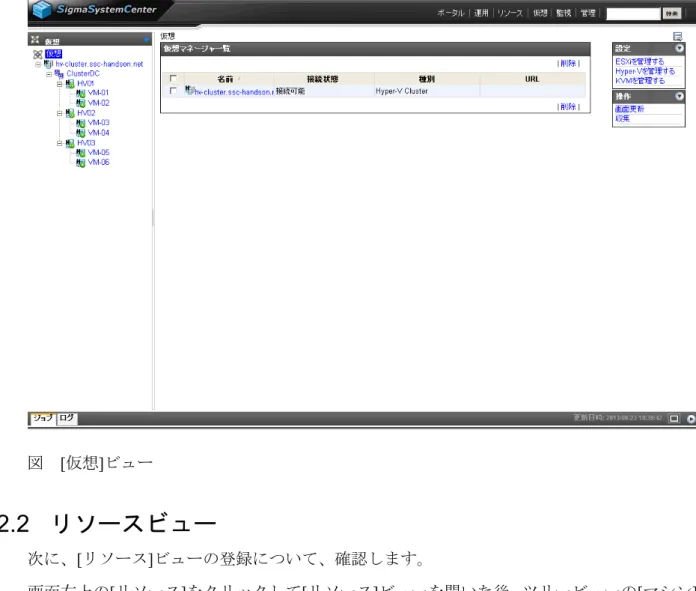This screenshot has width=696, height=591.
Task: Click the lower 削除 link below table
Action: coord(568,107)
